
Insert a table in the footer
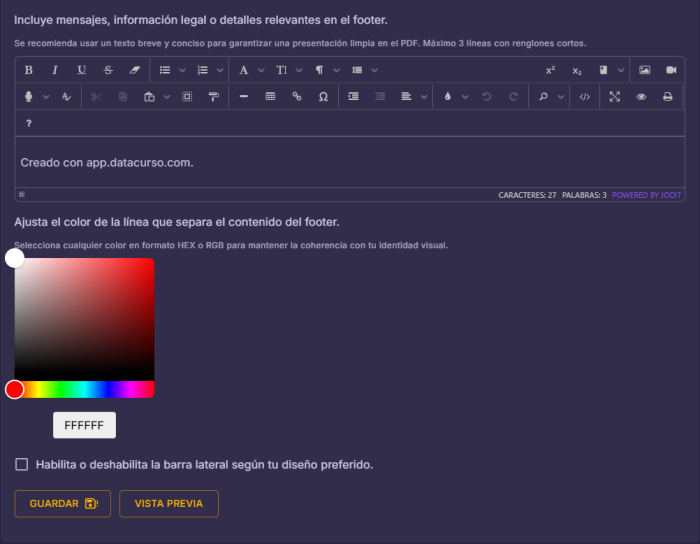270,97
